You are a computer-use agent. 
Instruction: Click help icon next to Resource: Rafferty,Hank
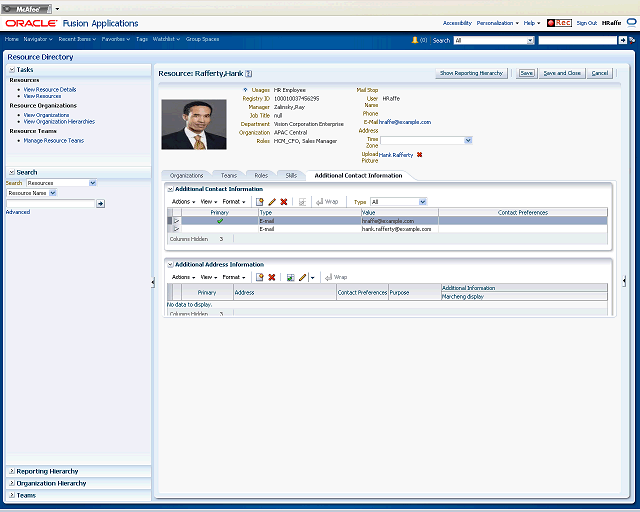click(x=249, y=73)
